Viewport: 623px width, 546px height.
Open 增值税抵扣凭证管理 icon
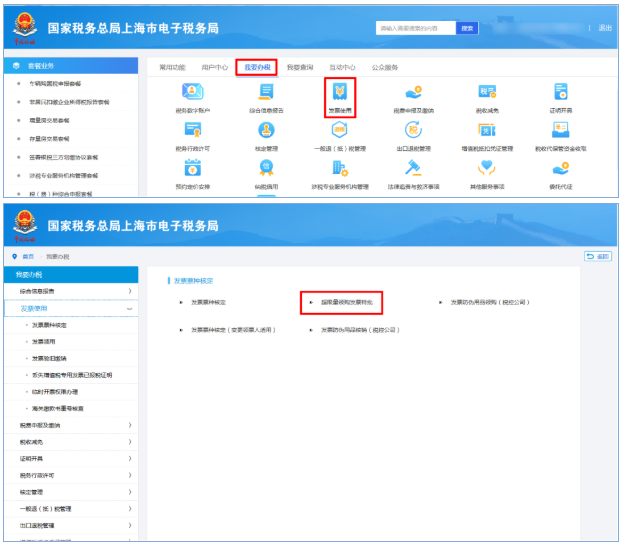487,130
